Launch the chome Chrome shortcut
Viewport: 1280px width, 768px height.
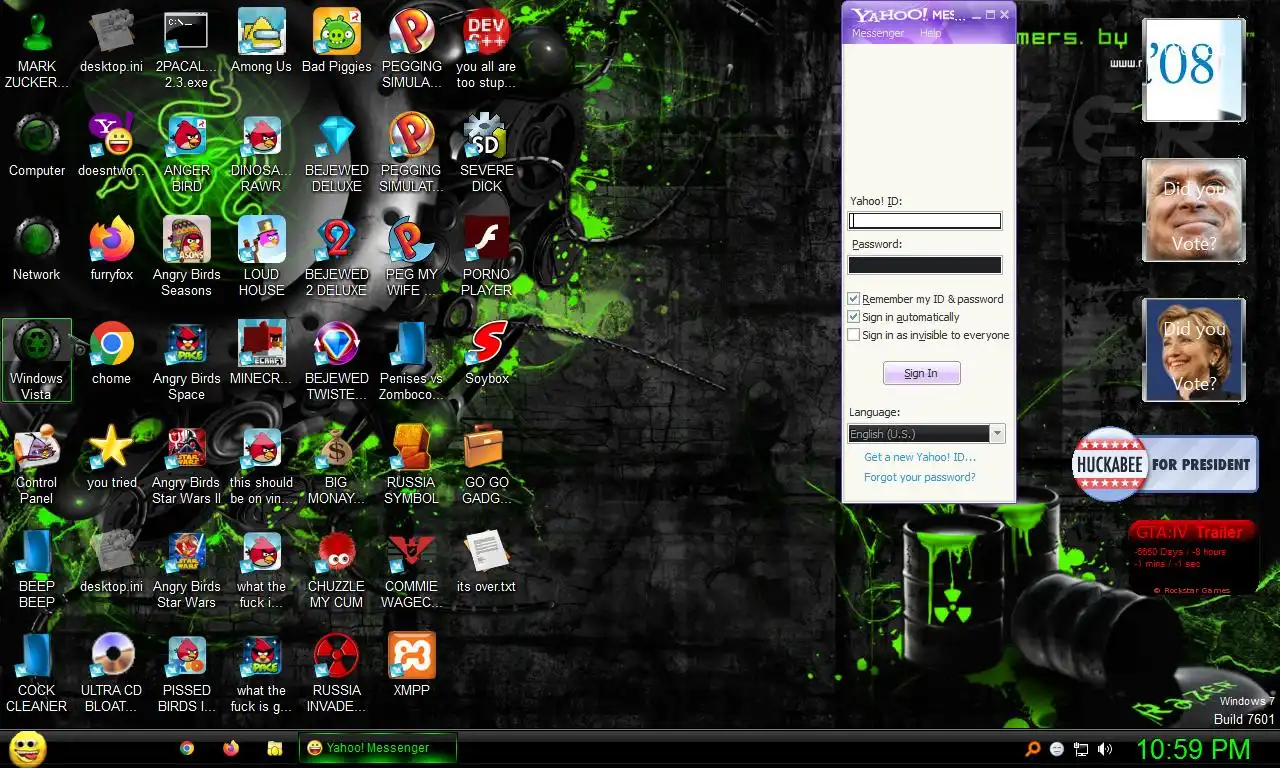(x=111, y=354)
